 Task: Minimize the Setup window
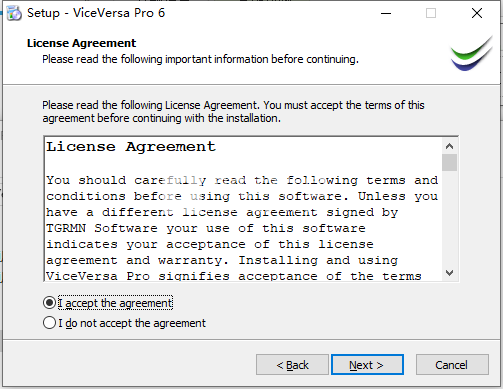[x=386, y=13]
